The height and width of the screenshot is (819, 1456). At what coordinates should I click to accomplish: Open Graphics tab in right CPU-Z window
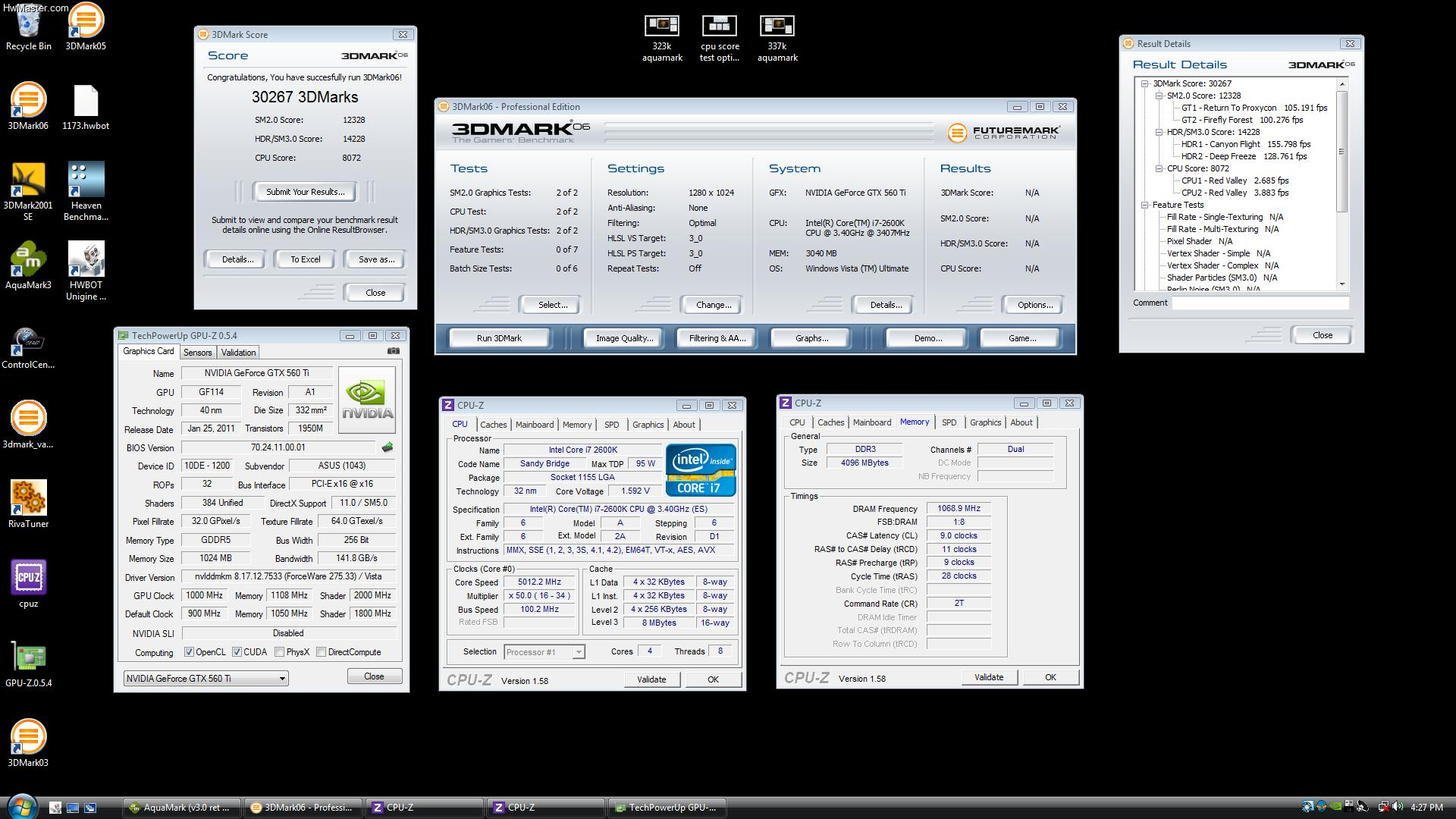tap(985, 422)
